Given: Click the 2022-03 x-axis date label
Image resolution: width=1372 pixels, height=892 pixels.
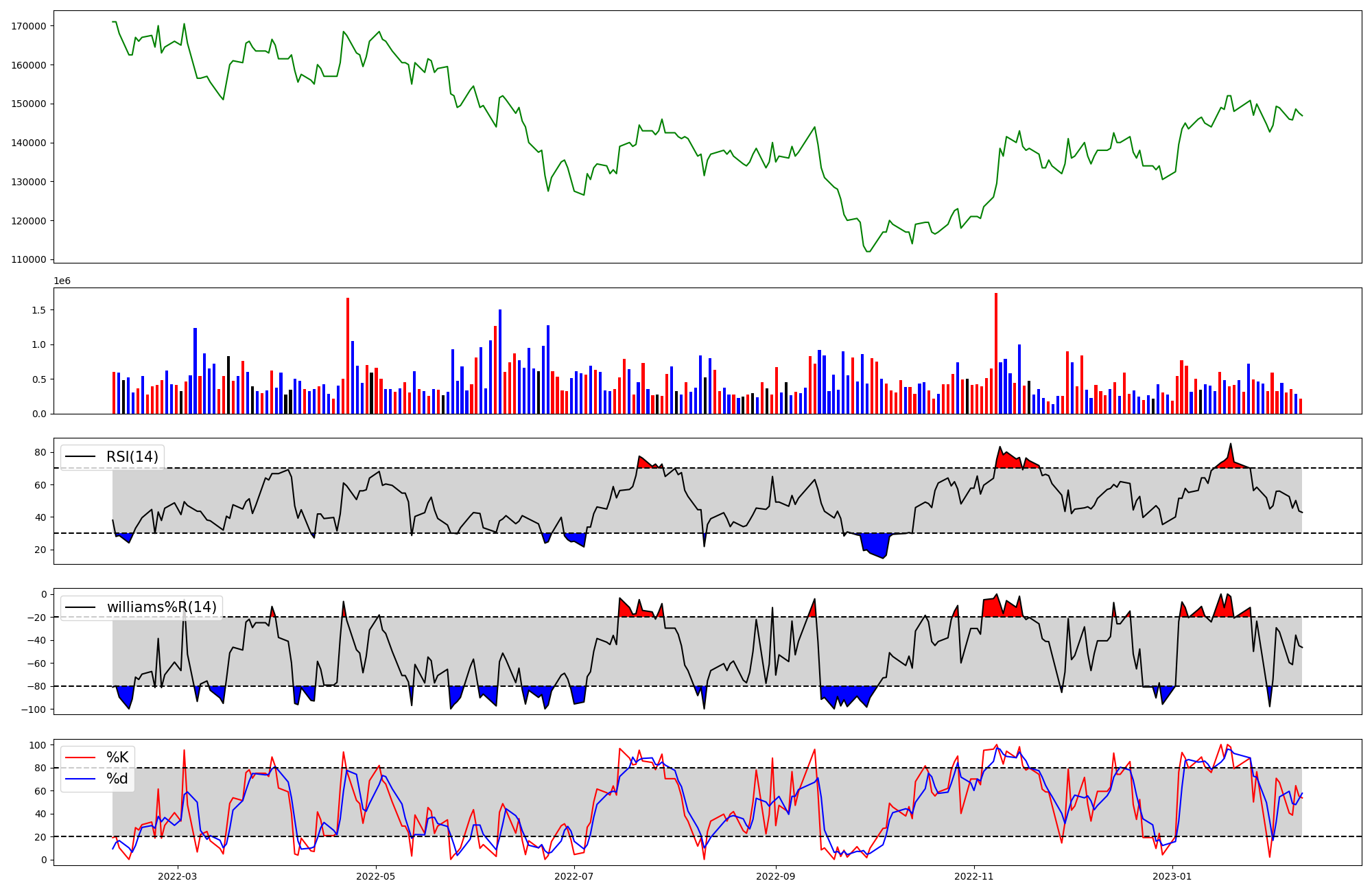Looking at the screenshot, I should [x=178, y=876].
